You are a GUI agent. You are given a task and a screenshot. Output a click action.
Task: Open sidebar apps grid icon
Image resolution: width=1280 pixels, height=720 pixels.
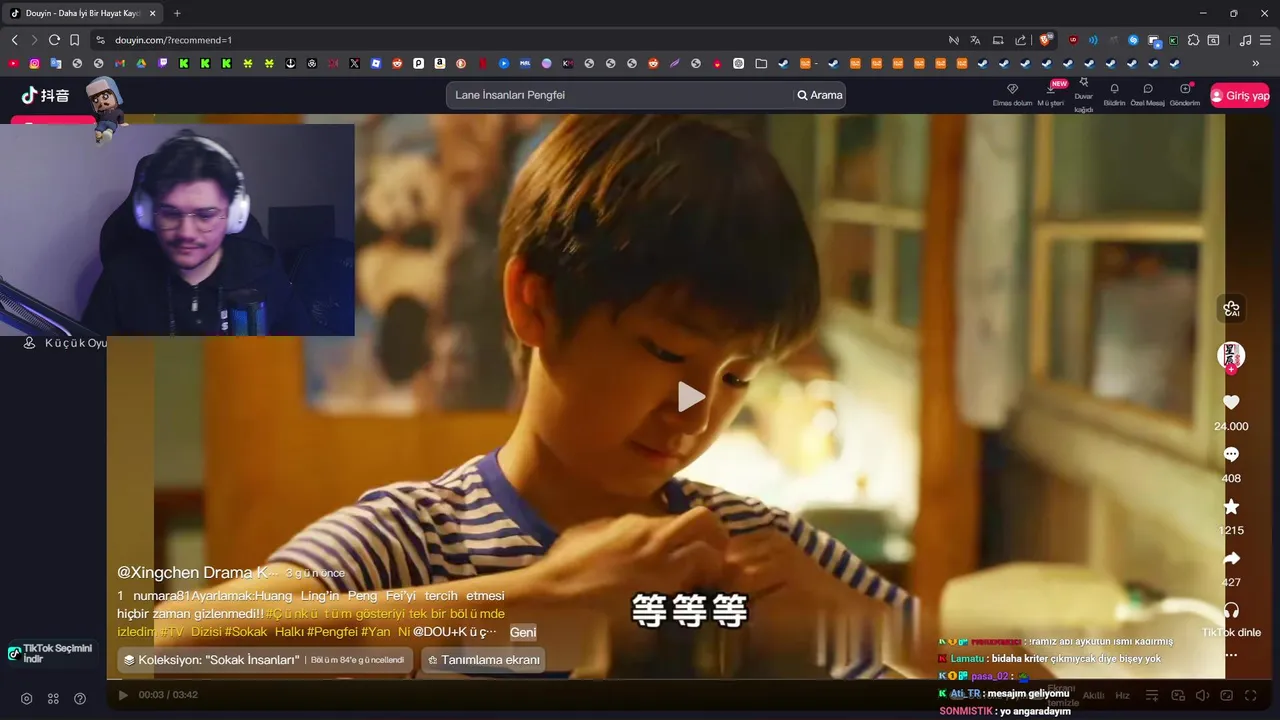pos(53,698)
